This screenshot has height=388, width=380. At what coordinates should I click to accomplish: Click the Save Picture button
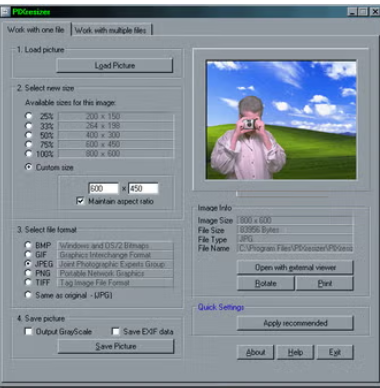[x=116, y=346]
